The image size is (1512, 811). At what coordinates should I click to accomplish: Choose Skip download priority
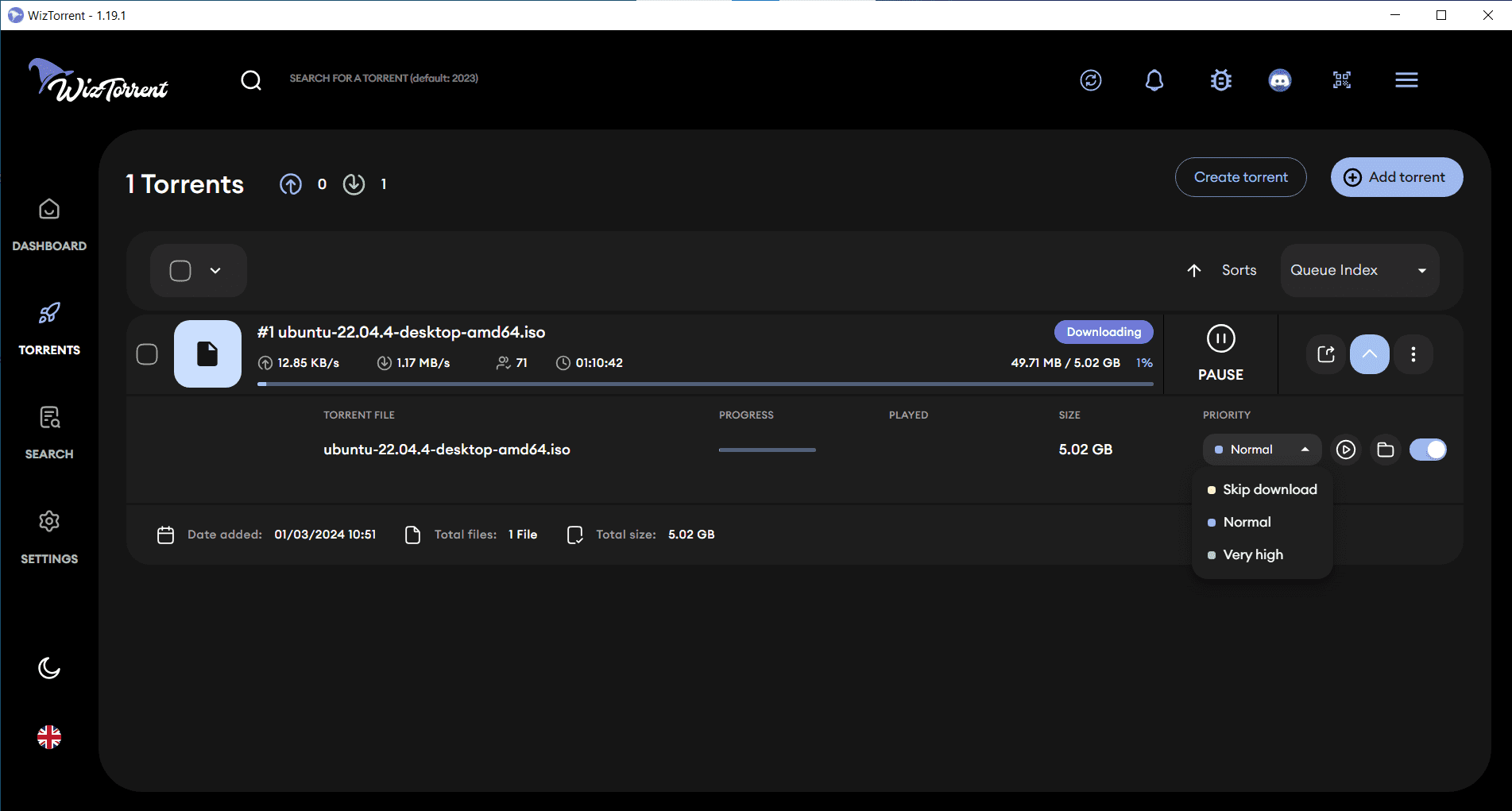click(1262, 489)
